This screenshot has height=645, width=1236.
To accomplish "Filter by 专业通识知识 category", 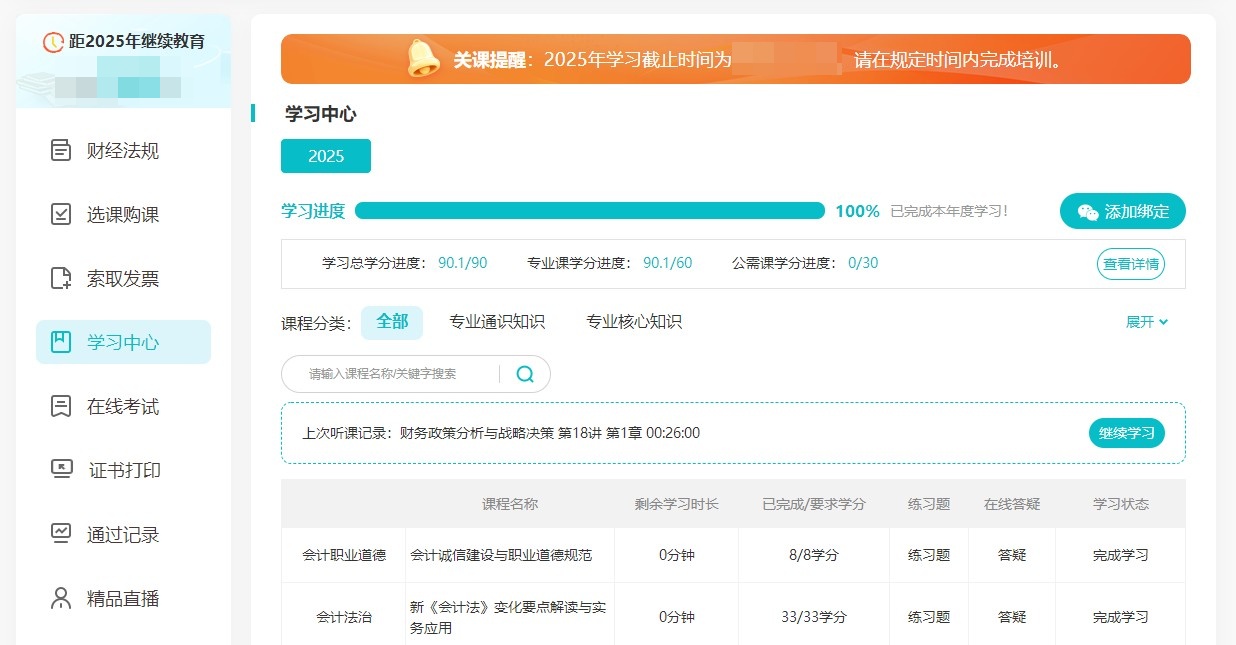I will pos(497,322).
